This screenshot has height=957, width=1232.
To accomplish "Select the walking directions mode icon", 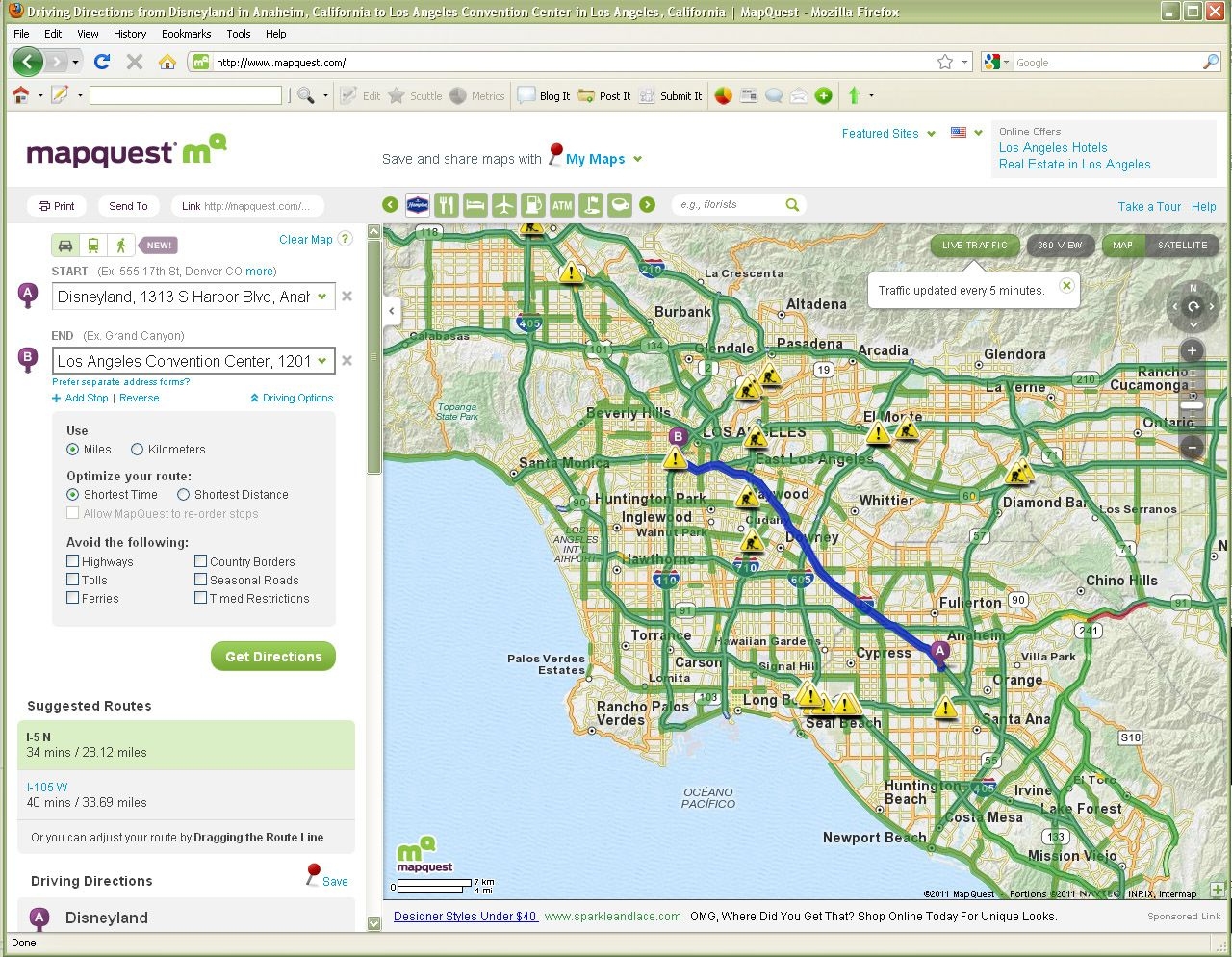I will (x=120, y=246).
